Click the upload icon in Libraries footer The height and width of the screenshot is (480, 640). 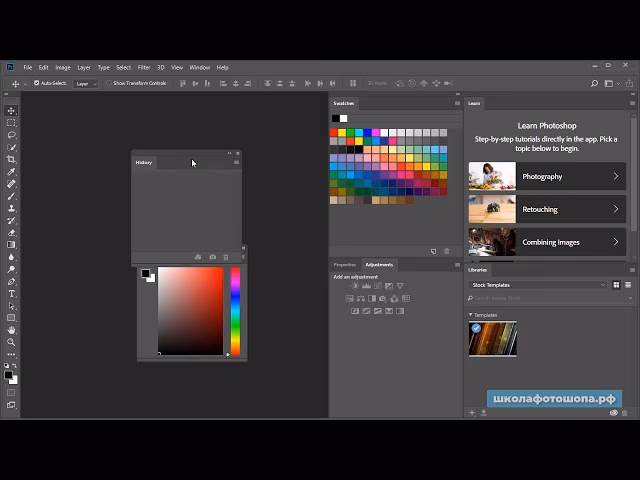(x=484, y=413)
